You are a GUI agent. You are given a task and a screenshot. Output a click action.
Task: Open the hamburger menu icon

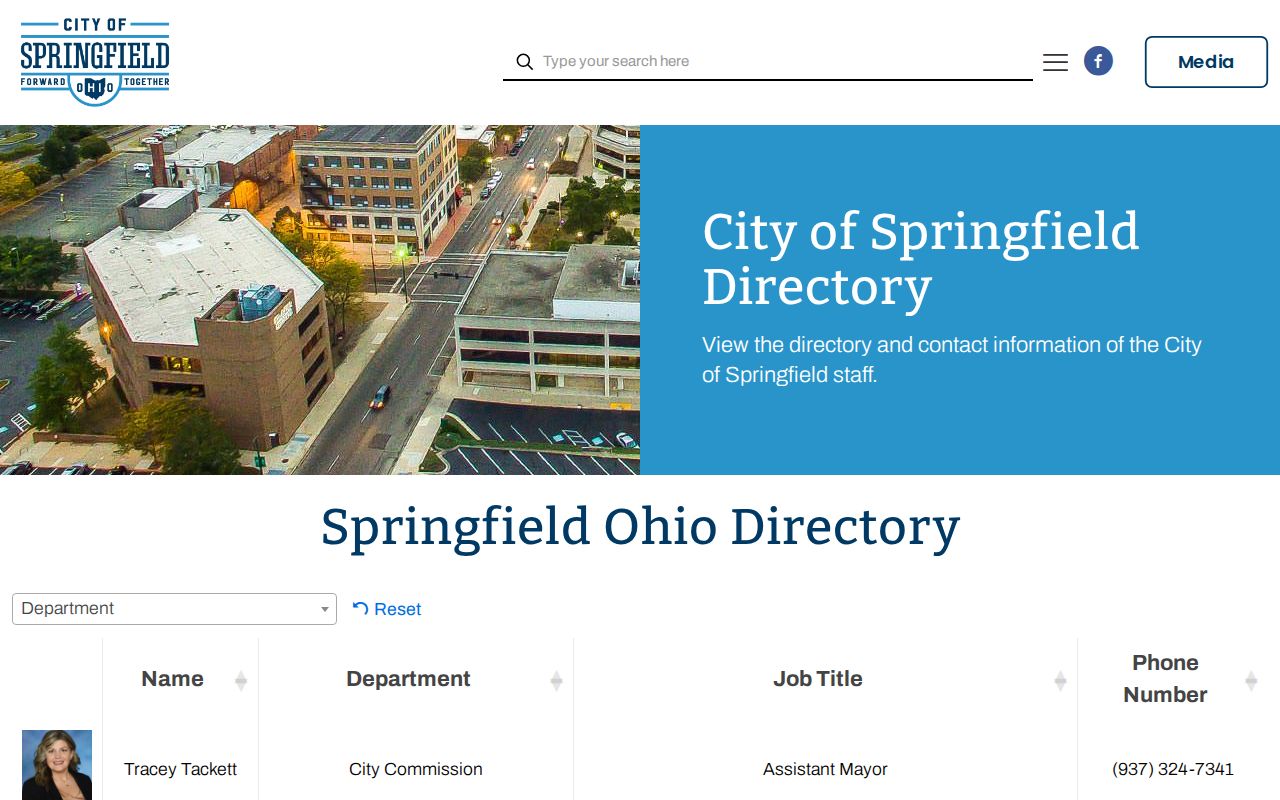coord(1055,62)
